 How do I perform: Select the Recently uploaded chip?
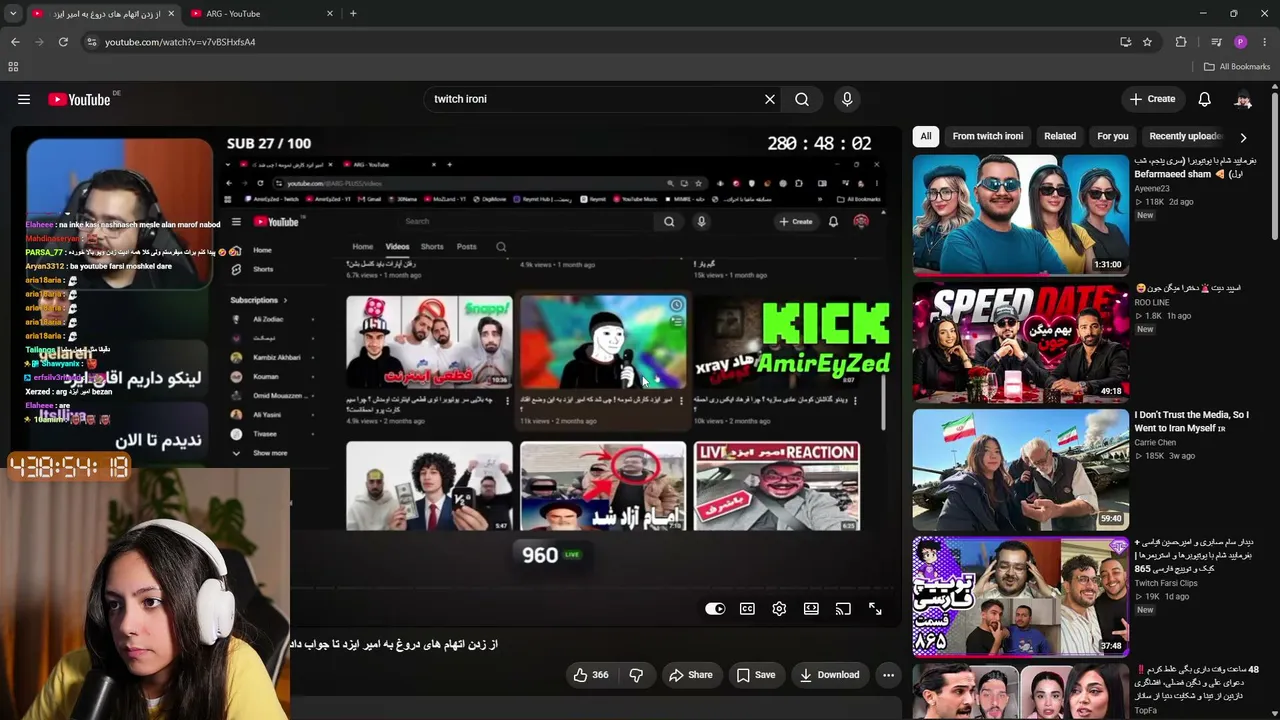(1185, 136)
